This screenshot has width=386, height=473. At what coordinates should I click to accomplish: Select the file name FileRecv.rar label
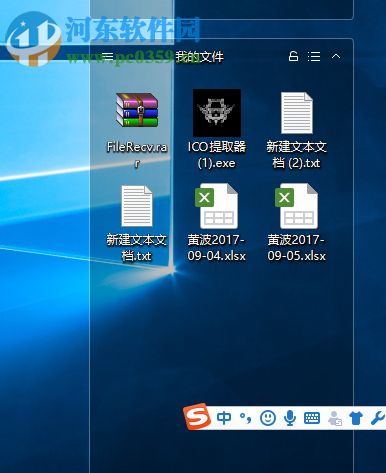[137, 155]
